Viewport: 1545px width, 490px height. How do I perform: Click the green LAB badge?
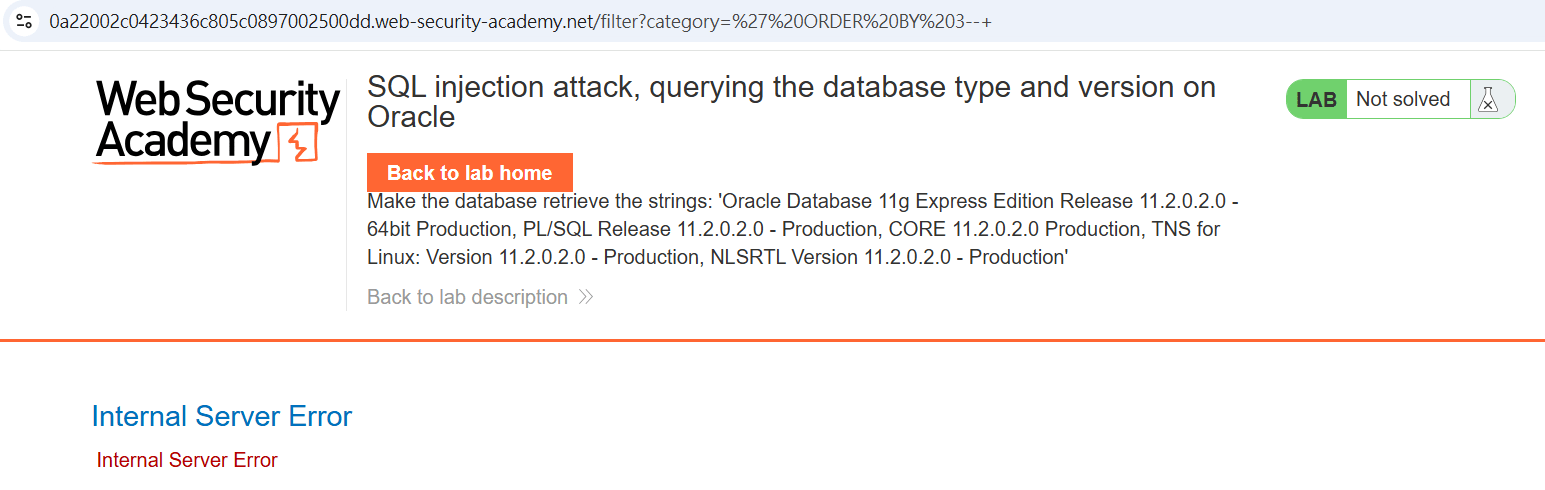click(1316, 99)
